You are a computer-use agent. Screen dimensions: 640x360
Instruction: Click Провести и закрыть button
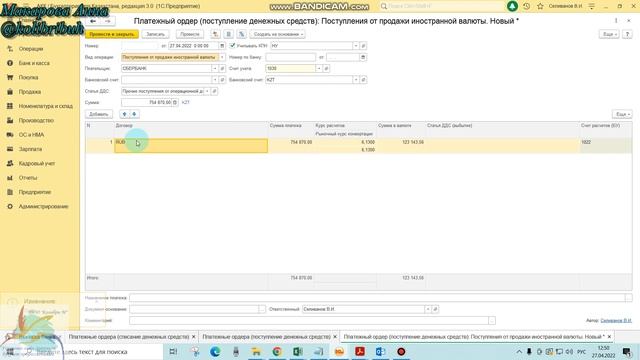(112, 34)
